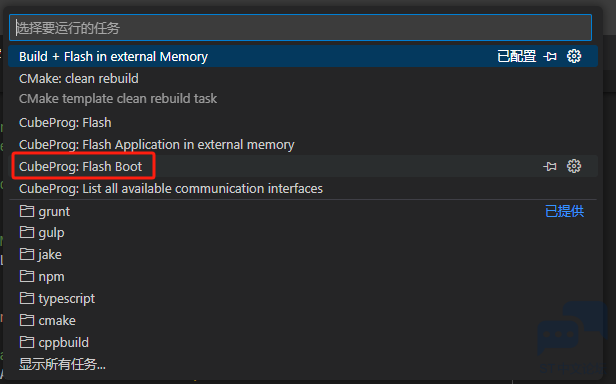Pin the CubeProg: Flash Boot task

[550, 167]
